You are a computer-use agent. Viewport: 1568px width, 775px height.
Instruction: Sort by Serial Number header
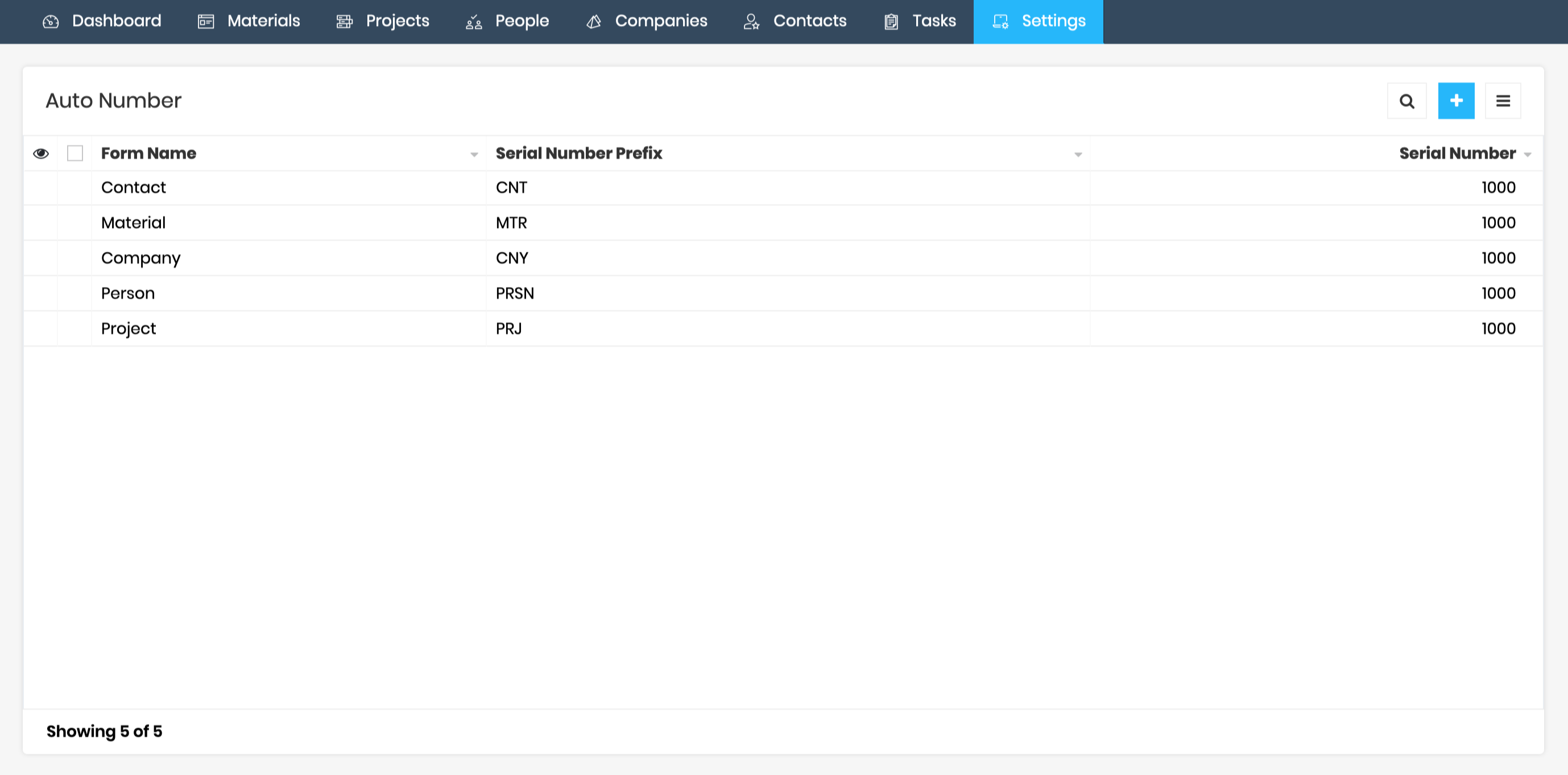pos(1457,154)
